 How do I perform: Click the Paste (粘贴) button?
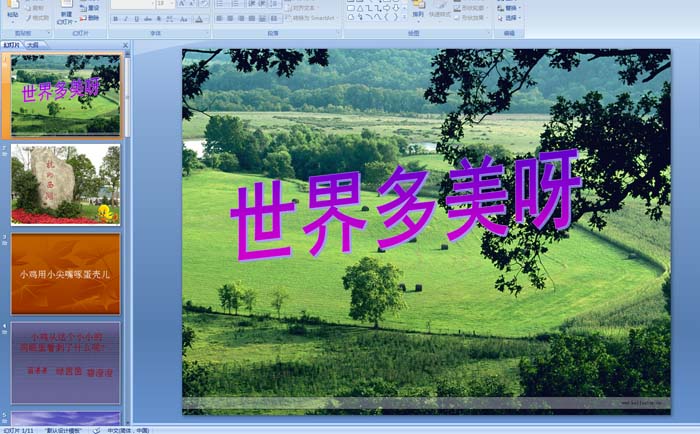click(12, 10)
